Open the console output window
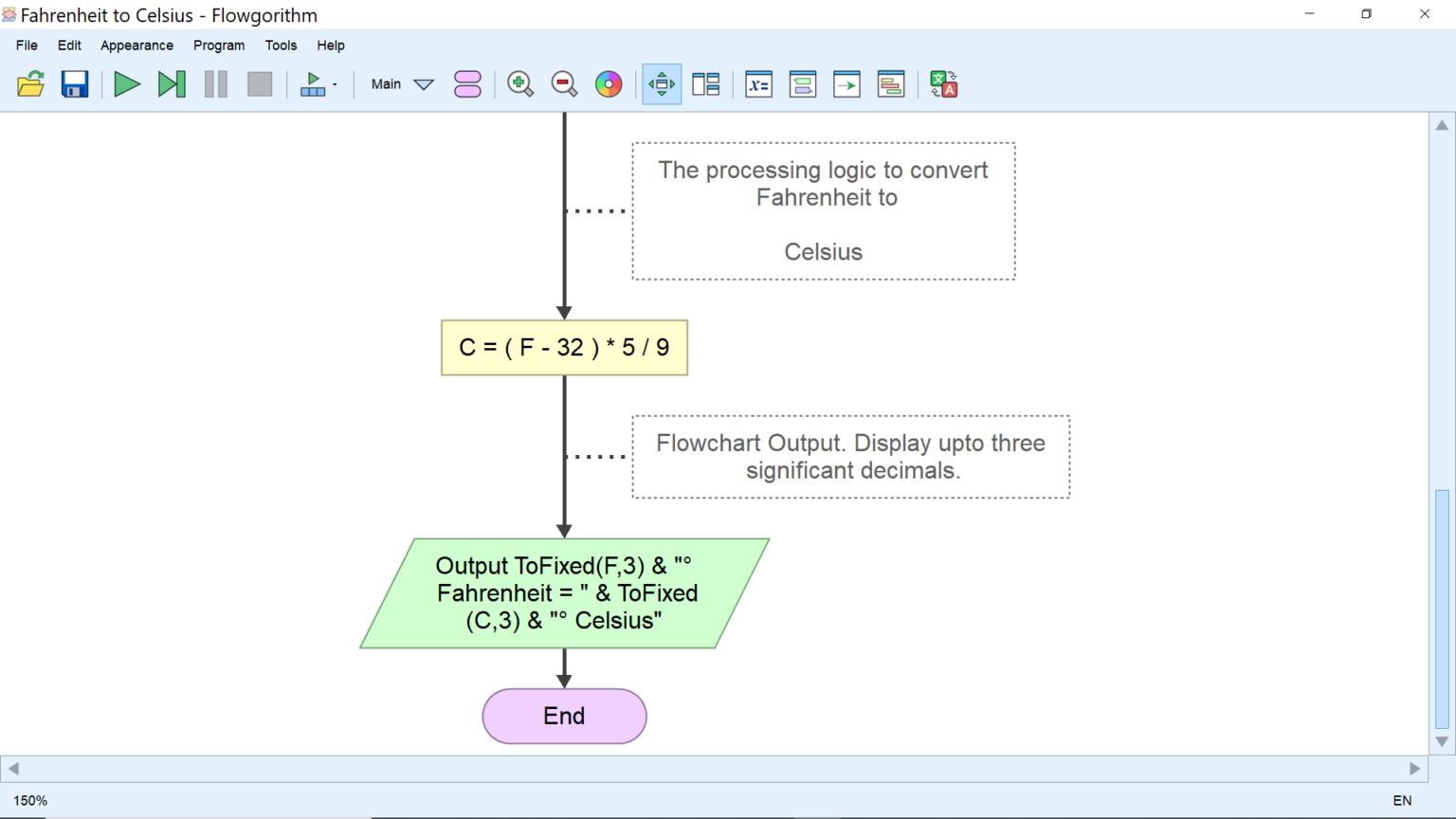This screenshot has height=819, width=1456. point(803,84)
